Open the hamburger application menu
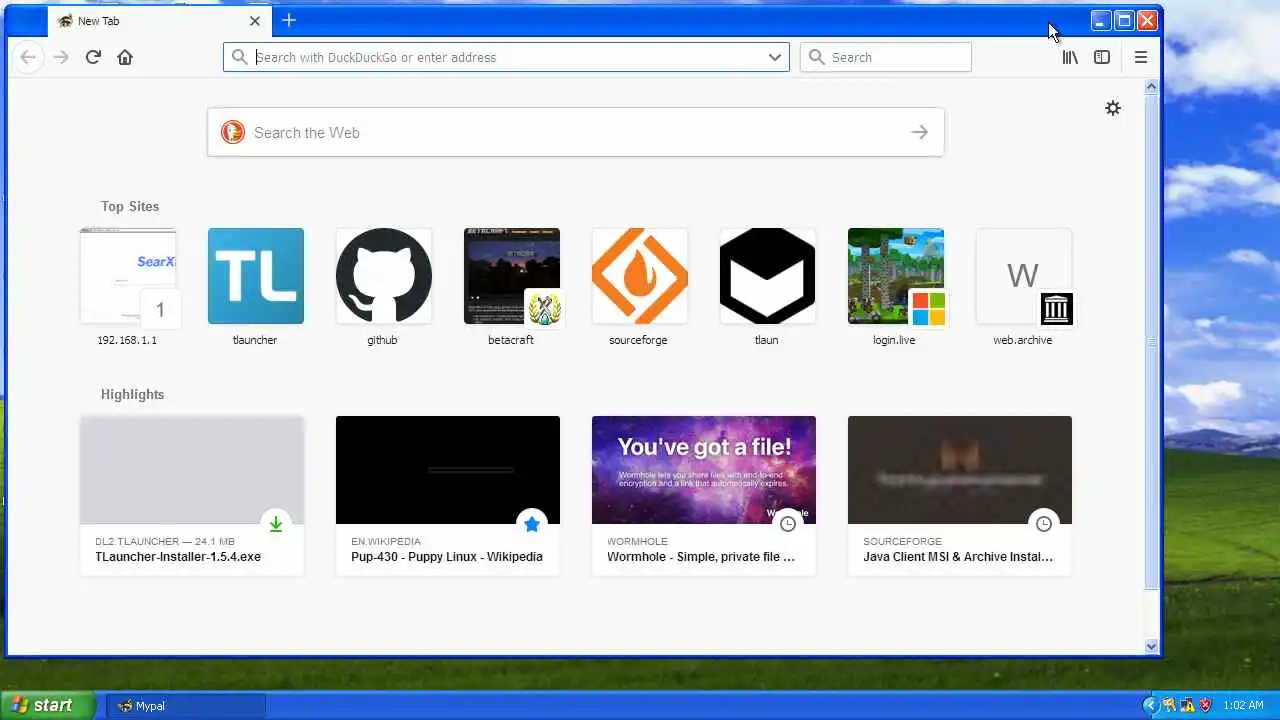Screen dimensions: 1280x720 pyautogui.click(x=1141, y=57)
